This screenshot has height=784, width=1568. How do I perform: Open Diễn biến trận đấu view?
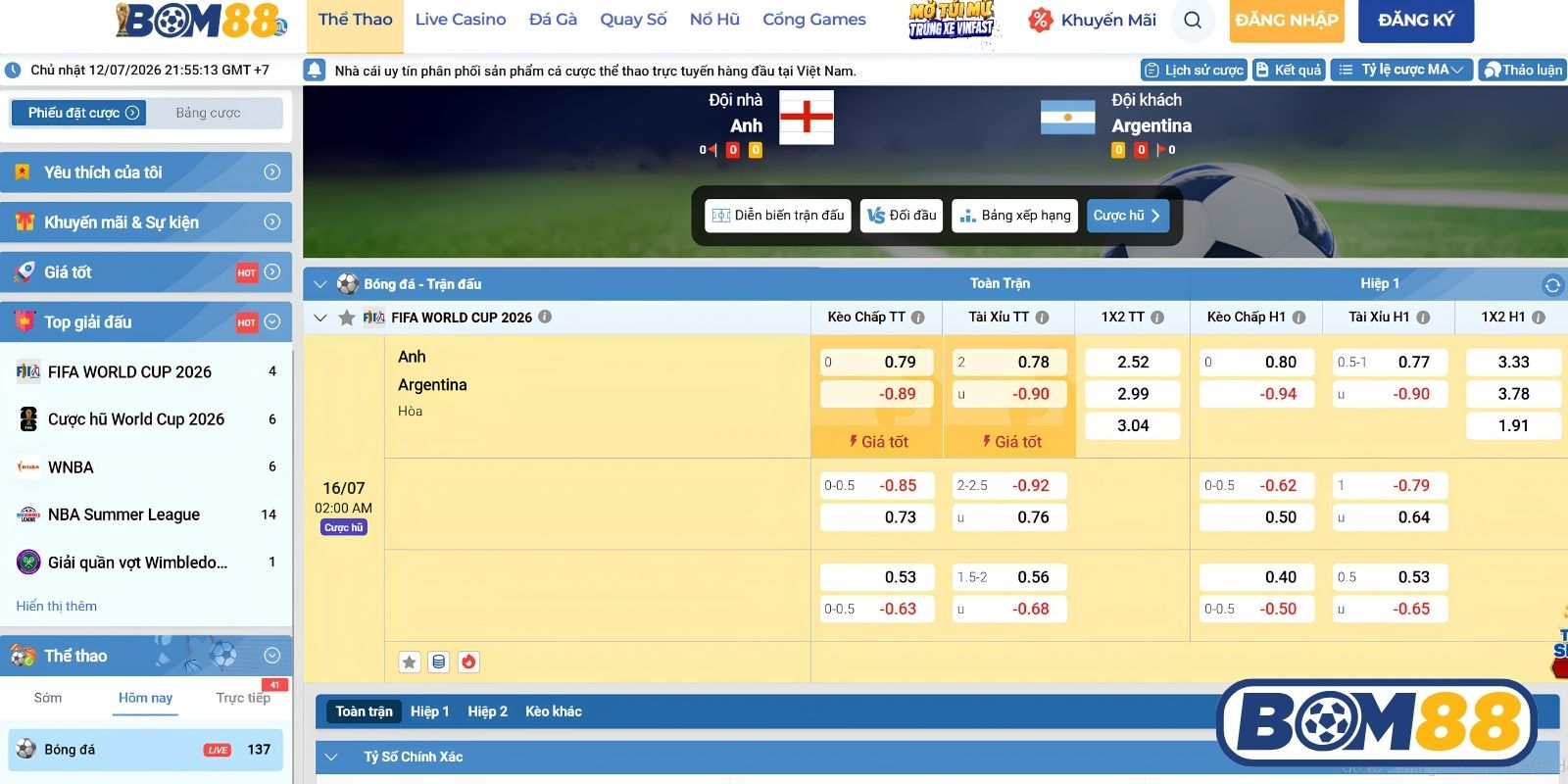click(778, 216)
